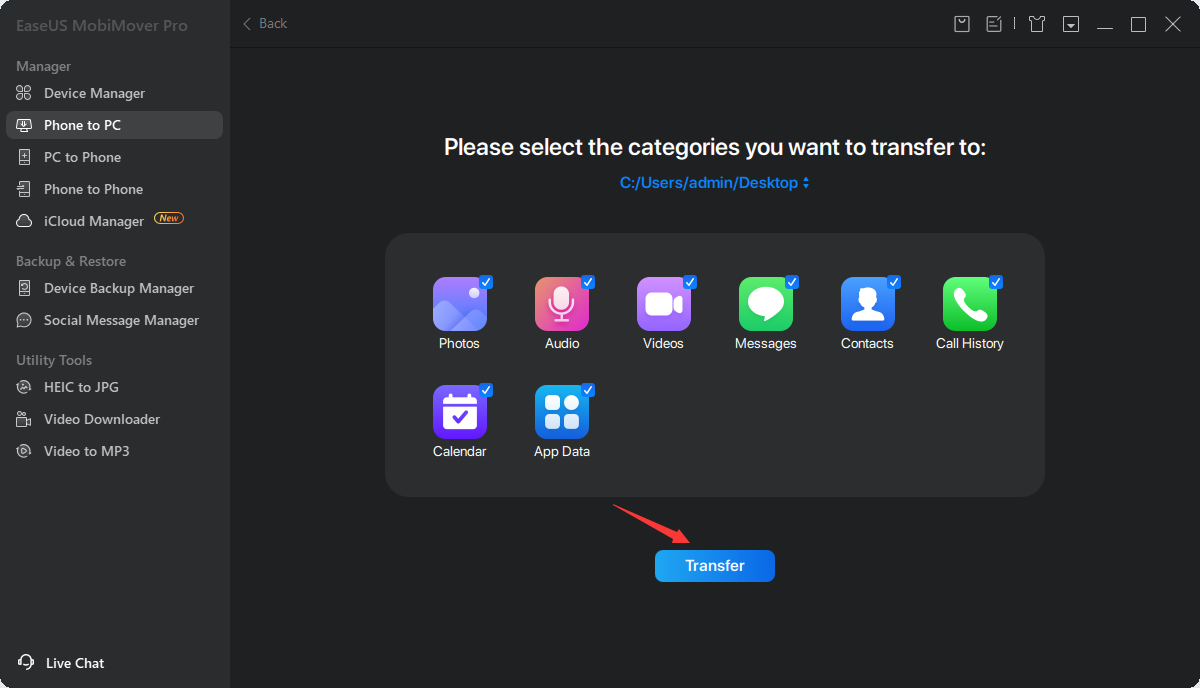Screen dimensions: 1200x688
Task: Uncheck the App Data checkbox
Action: (x=588, y=390)
